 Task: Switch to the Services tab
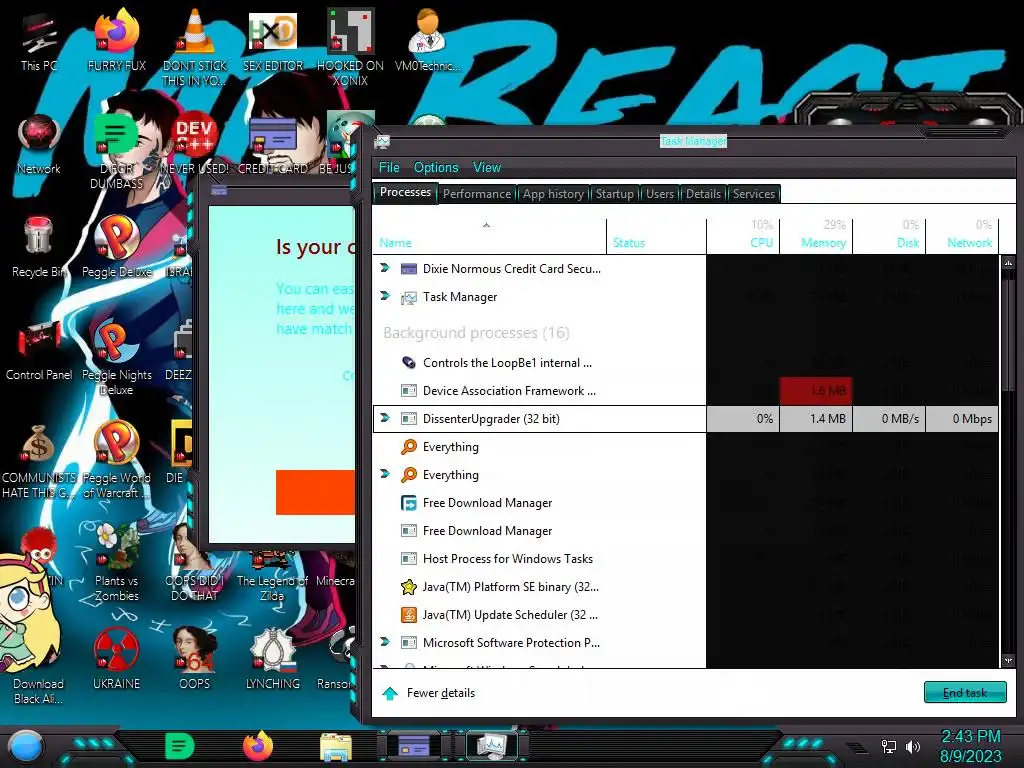click(x=754, y=194)
